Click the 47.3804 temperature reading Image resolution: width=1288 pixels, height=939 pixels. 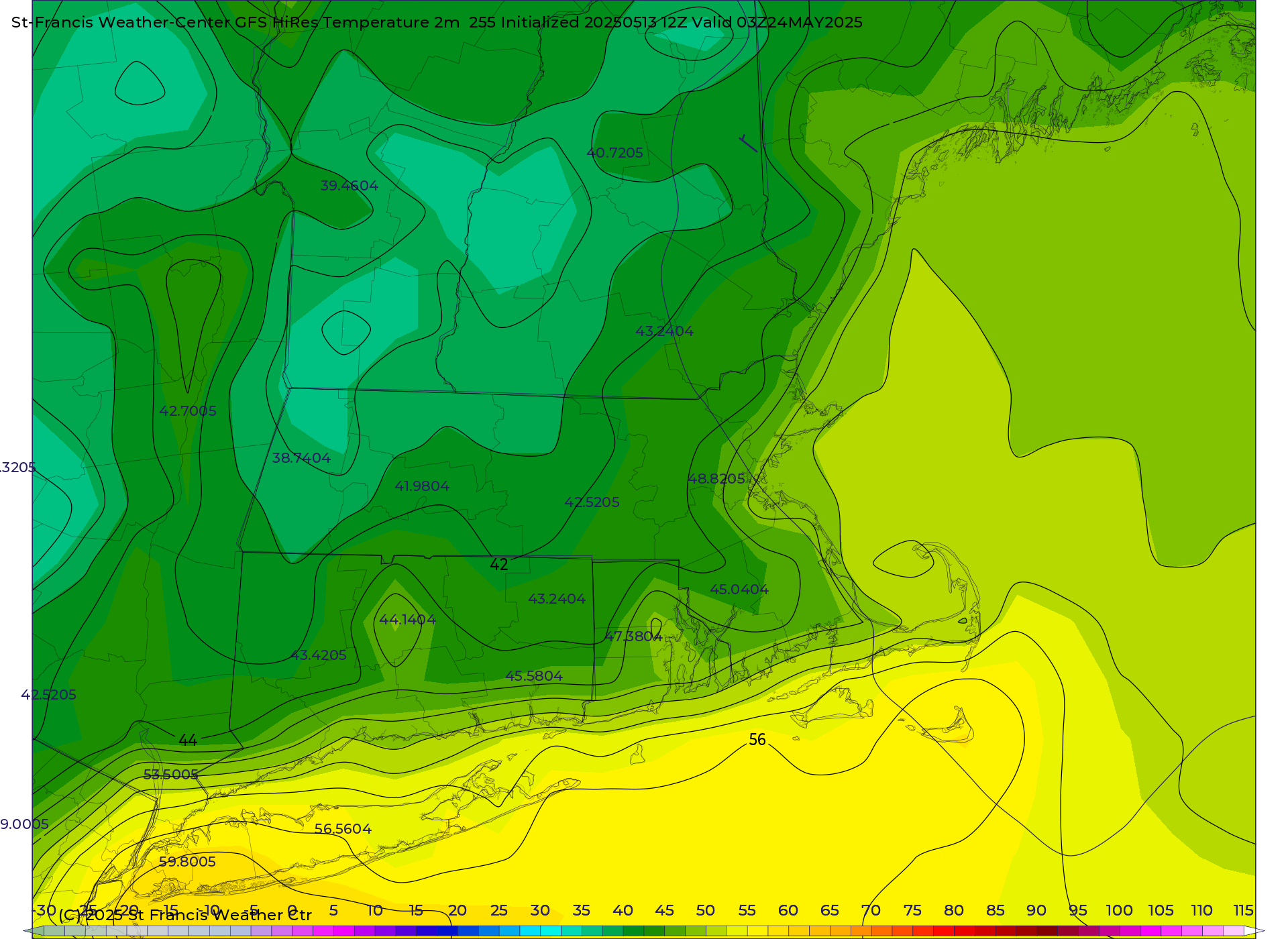[x=634, y=636]
